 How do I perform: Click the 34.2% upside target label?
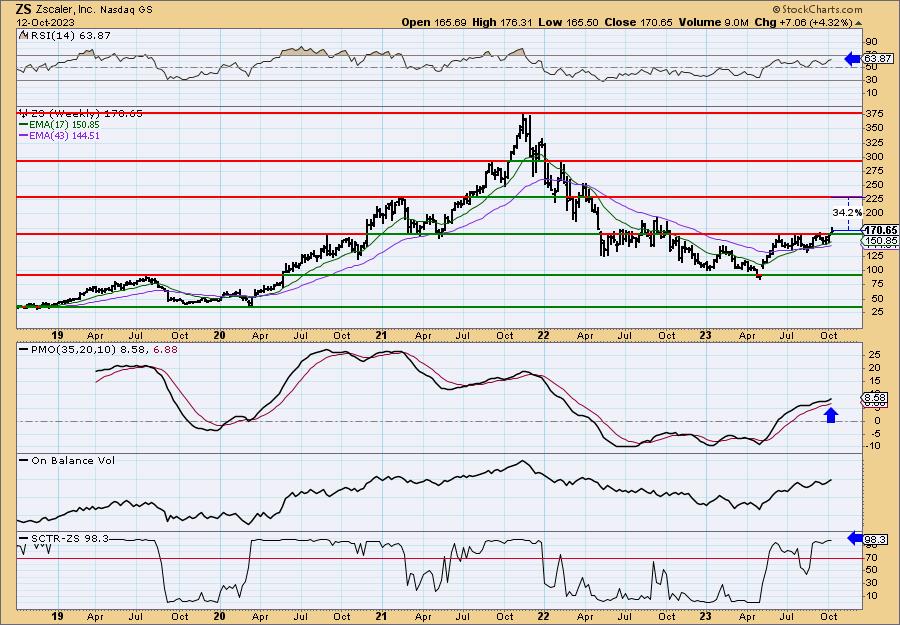click(847, 212)
